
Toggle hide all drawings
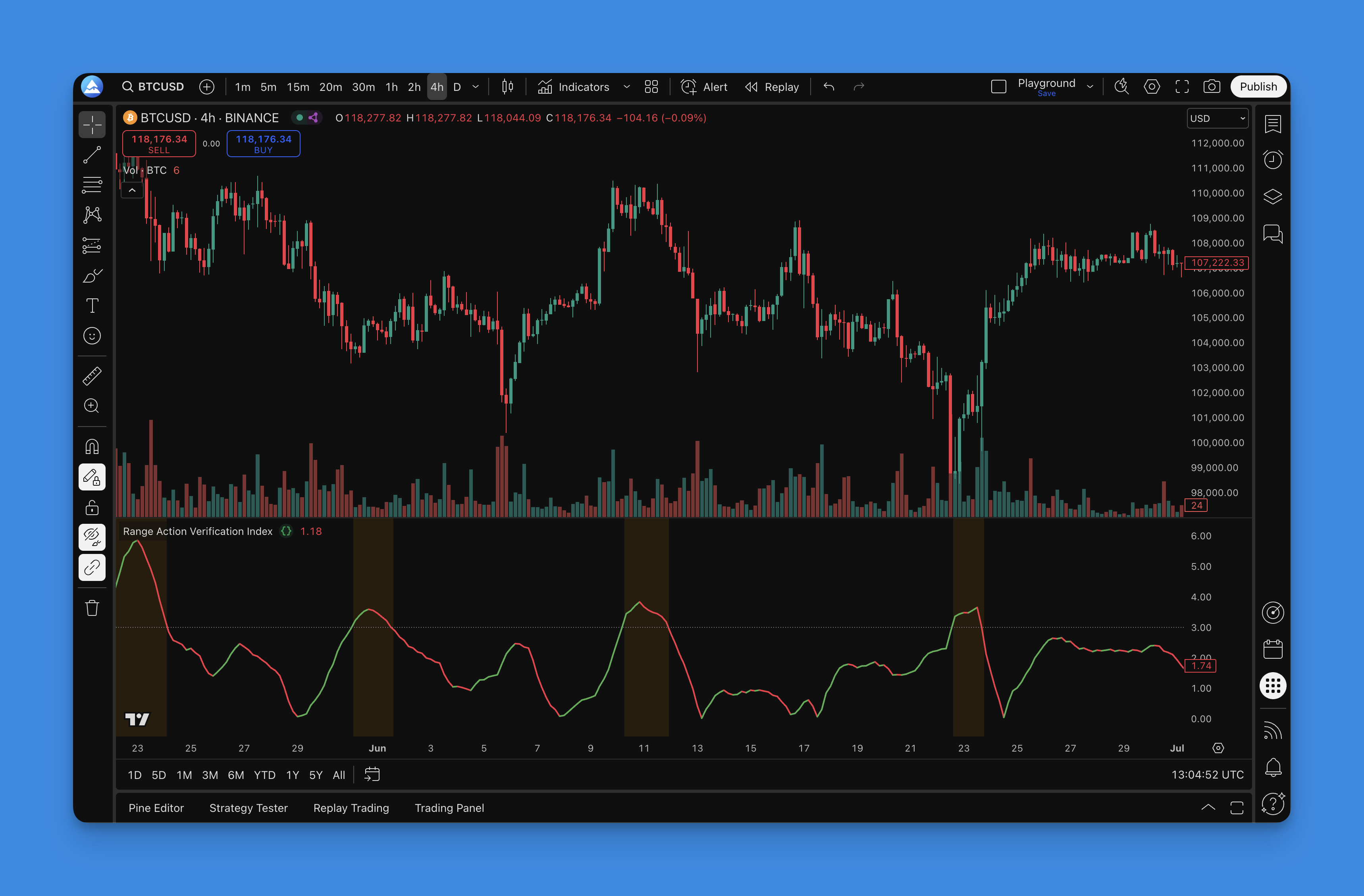click(92, 537)
